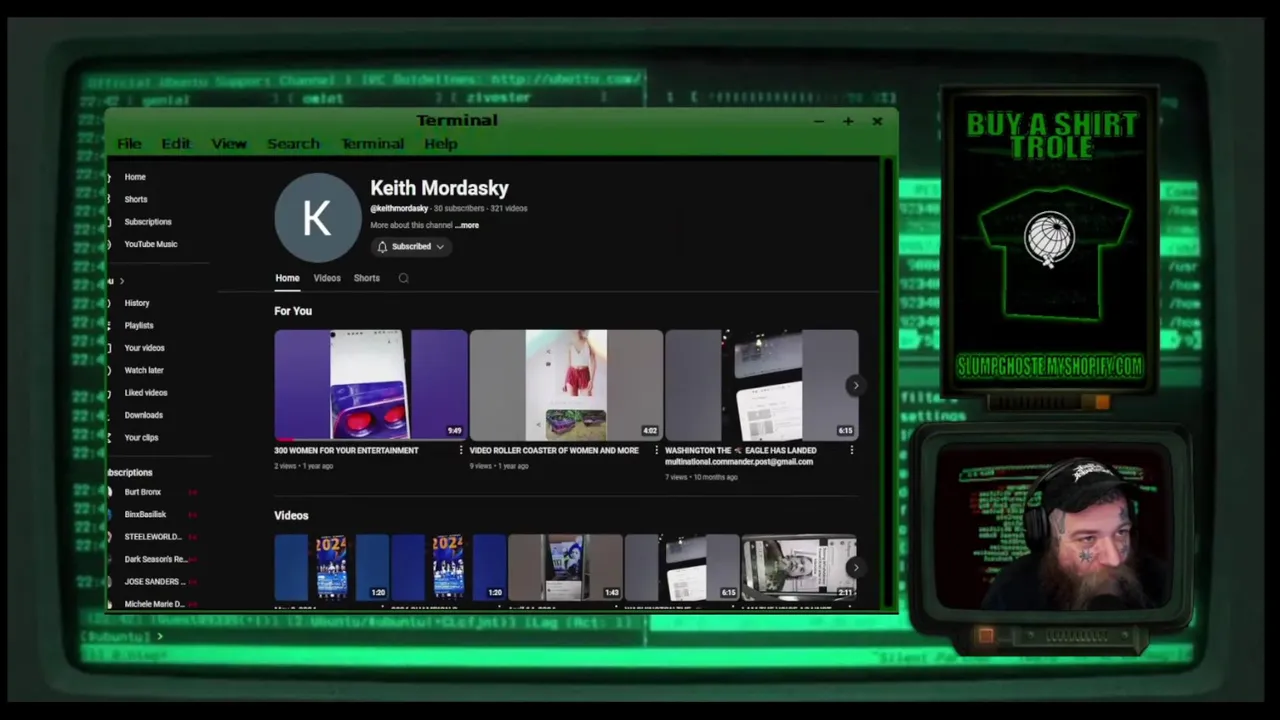Open the 300 WOMEN FOR YOUR ENTERTAINMENT title
The image size is (1280, 720).
346,451
